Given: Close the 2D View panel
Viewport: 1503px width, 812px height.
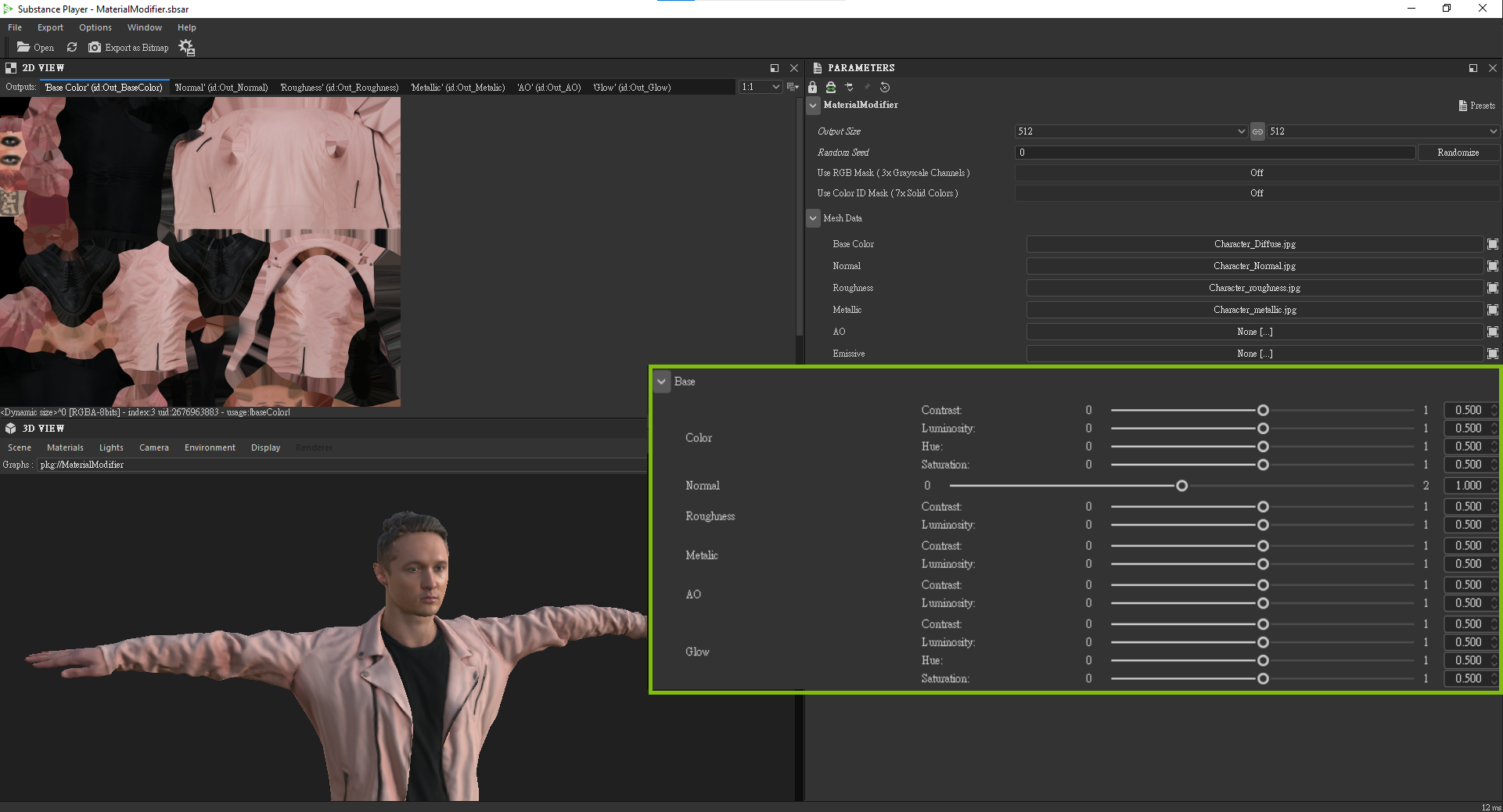Looking at the screenshot, I should (794, 68).
